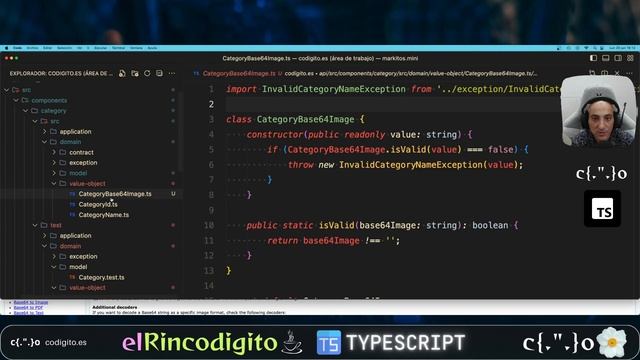640x360 pixels.
Task: Open Changes icon in the editor title actions
Action: (x=592, y=73)
